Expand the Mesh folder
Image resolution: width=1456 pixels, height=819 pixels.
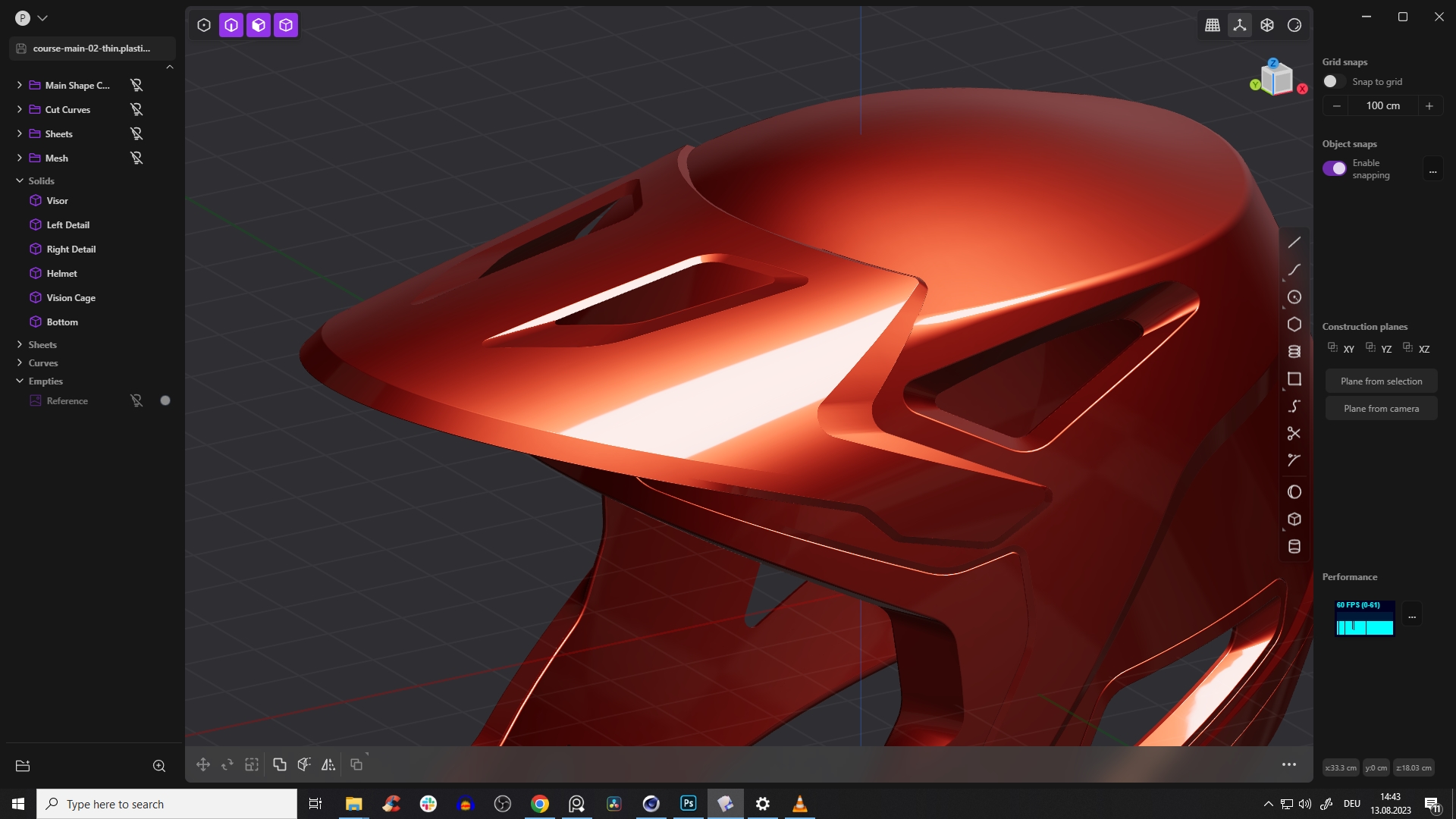coord(19,157)
